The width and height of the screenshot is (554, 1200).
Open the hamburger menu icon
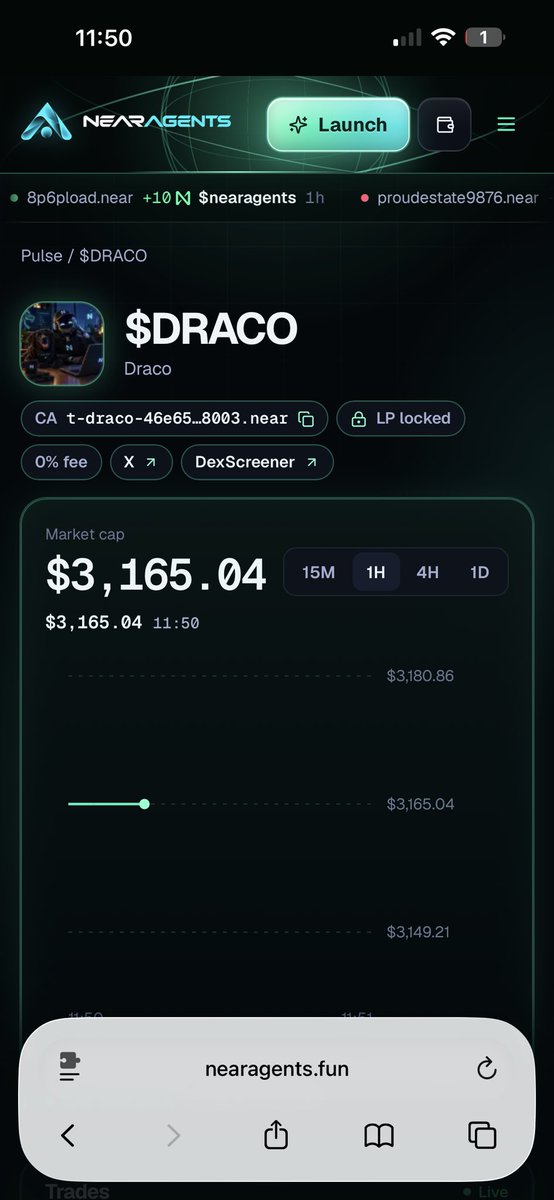tap(506, 125)
